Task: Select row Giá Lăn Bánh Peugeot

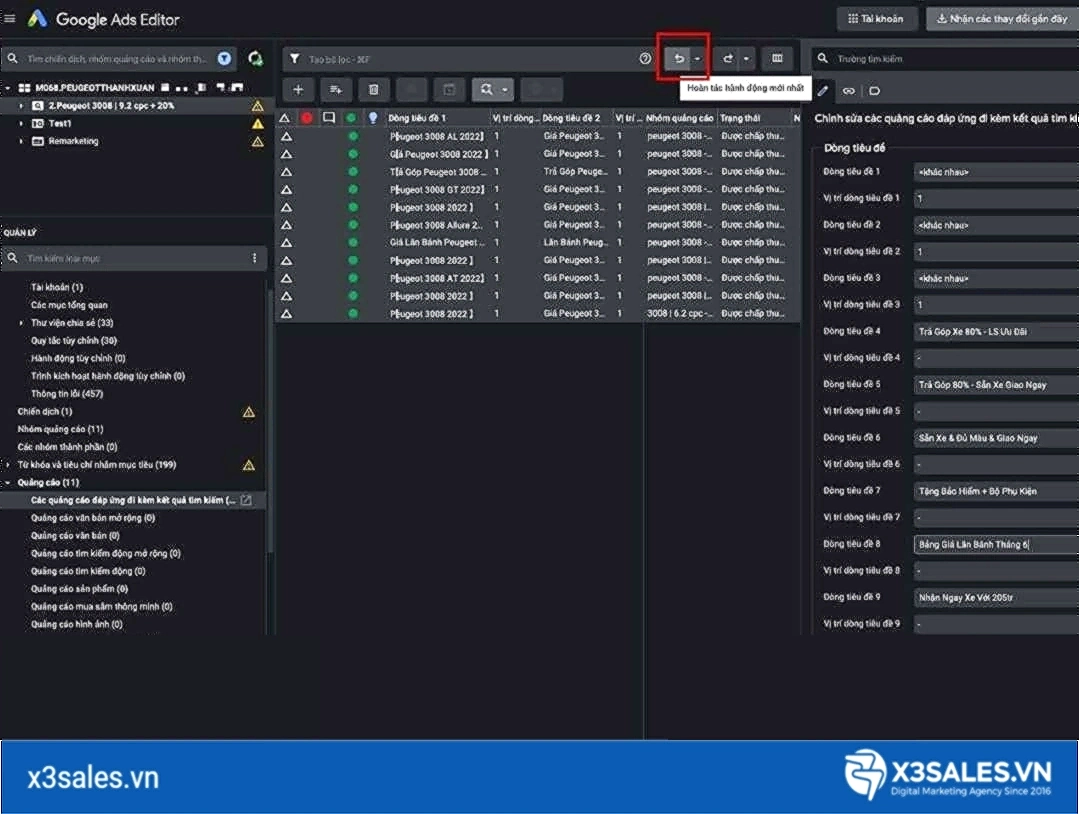Action: click(538, 243)
